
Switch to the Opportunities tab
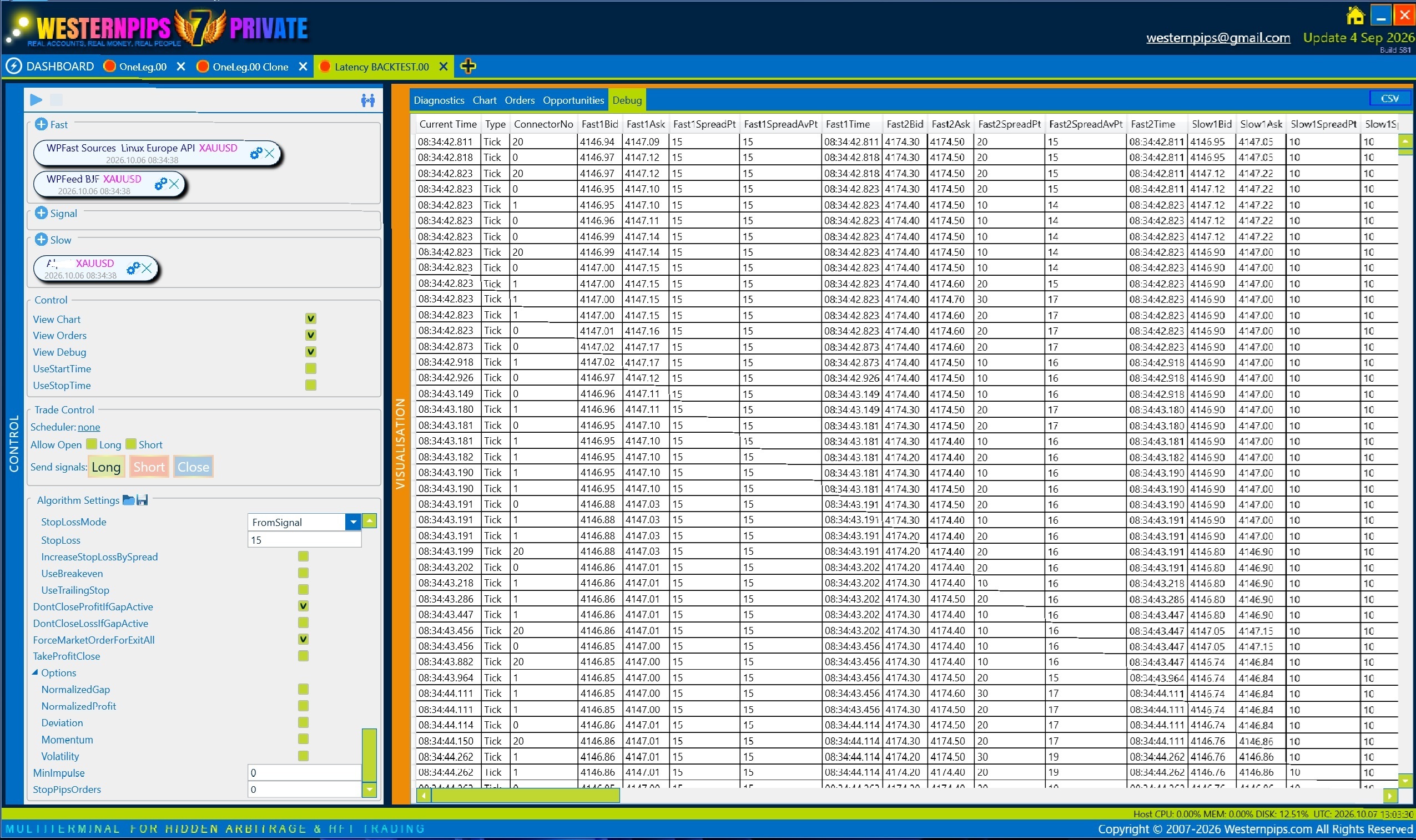coord(573,100)
